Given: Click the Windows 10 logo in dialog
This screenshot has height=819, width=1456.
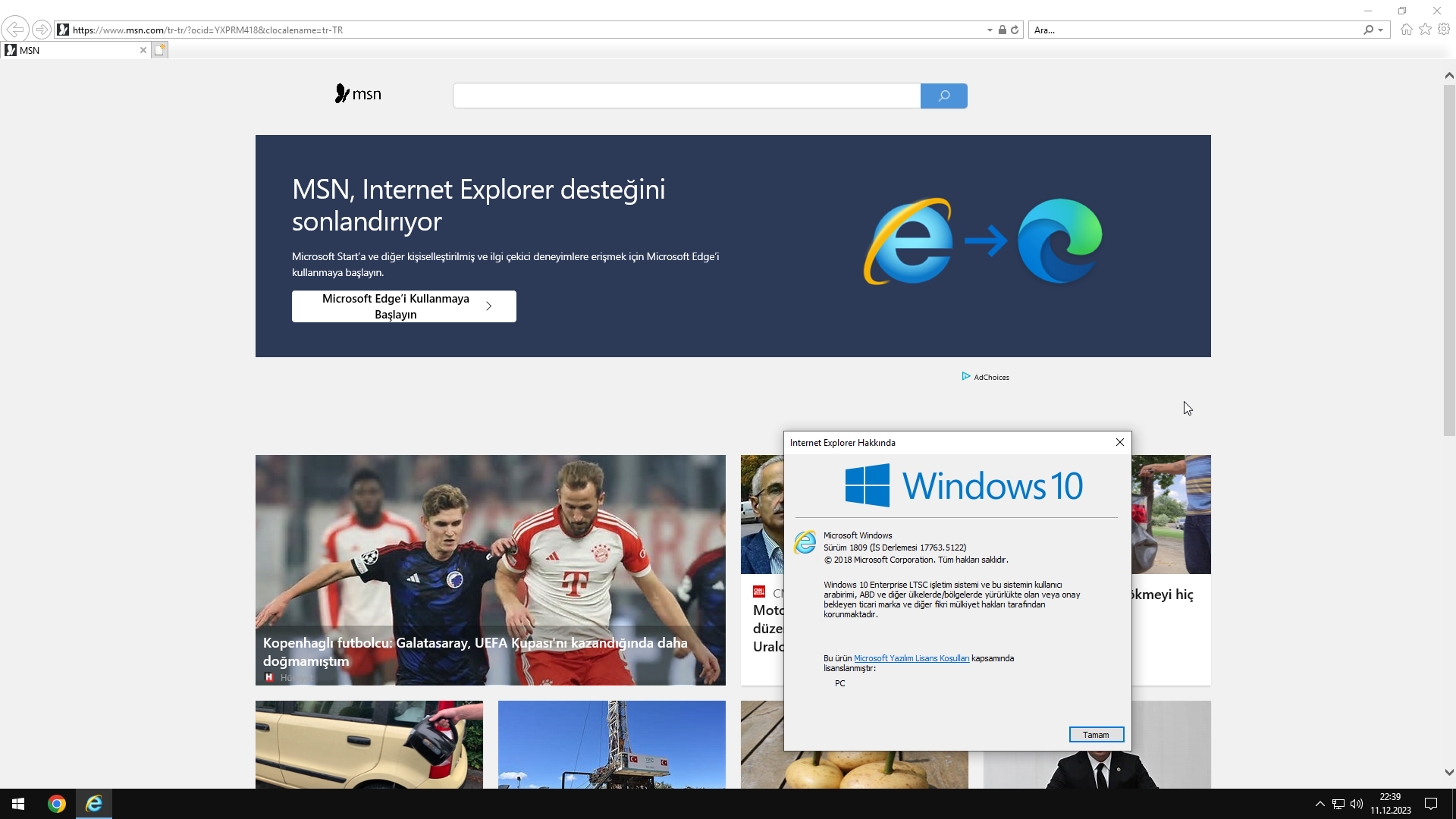Looking at the screenshot, I should (964, 486).
